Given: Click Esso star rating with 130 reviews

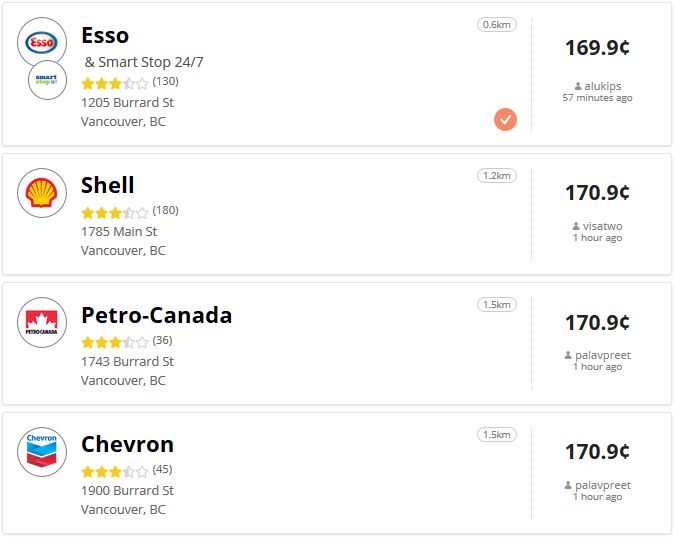Looking at the screenshot, I should click(114, 82).
